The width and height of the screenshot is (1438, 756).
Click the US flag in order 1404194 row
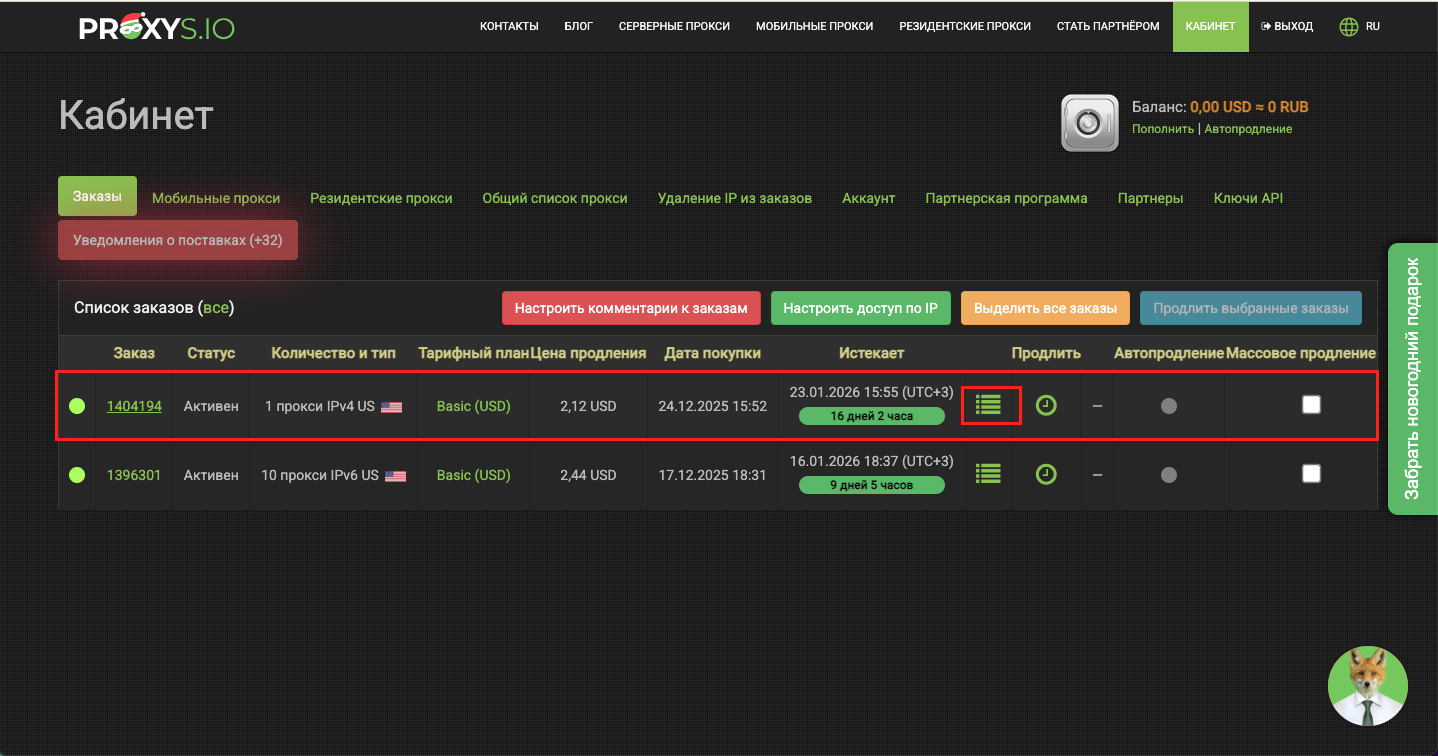[x=391, y=407]
